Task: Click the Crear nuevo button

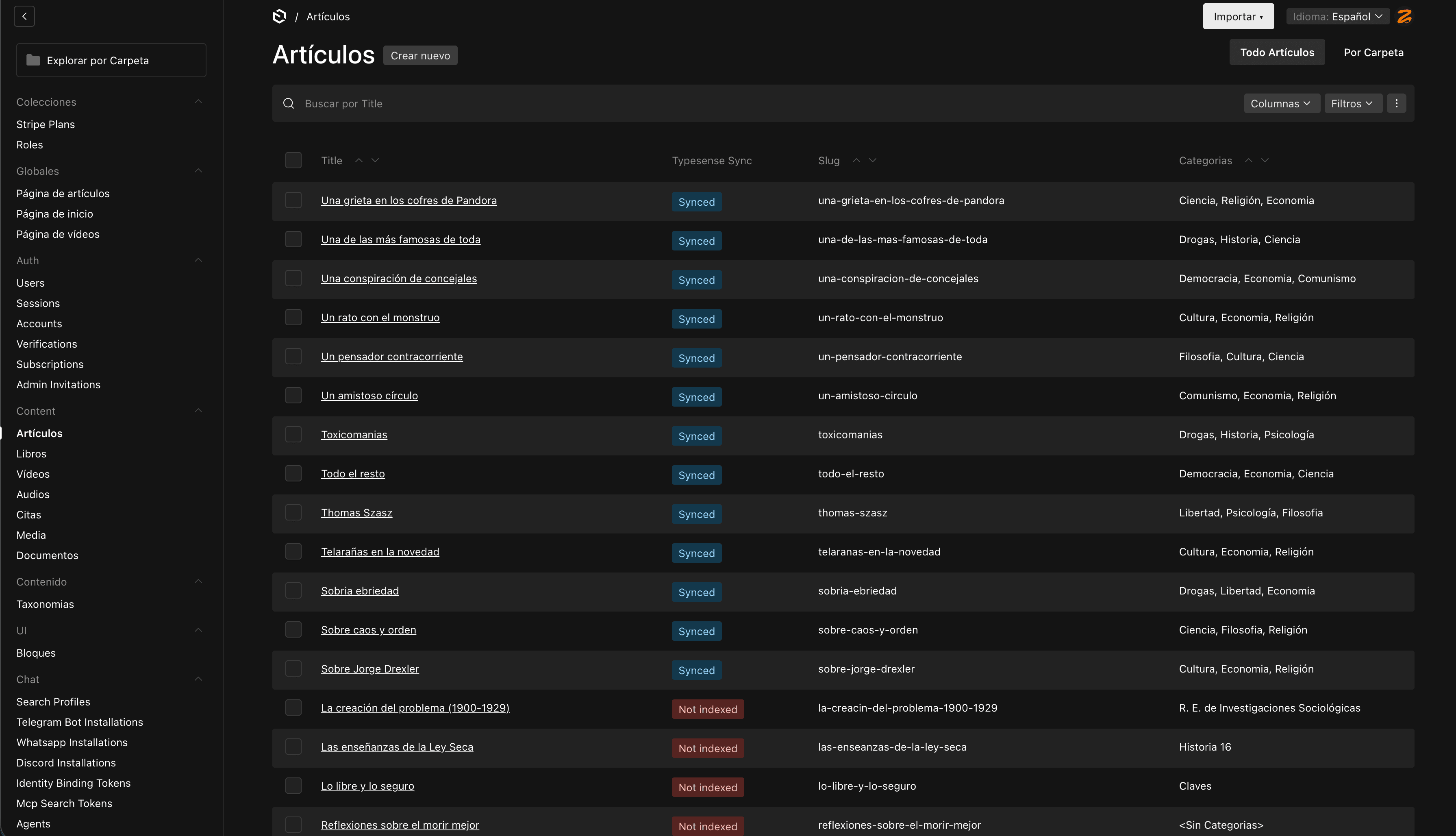Action: click(420, 56)
